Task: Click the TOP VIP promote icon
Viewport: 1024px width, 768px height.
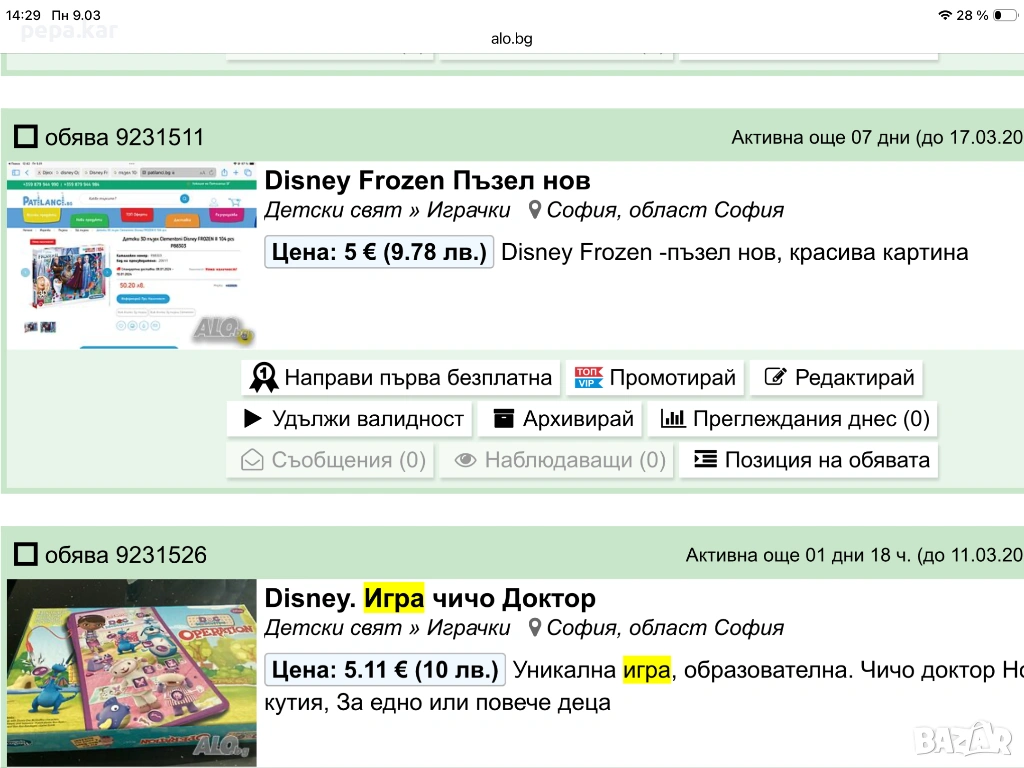Action: (x=588, y=378)
